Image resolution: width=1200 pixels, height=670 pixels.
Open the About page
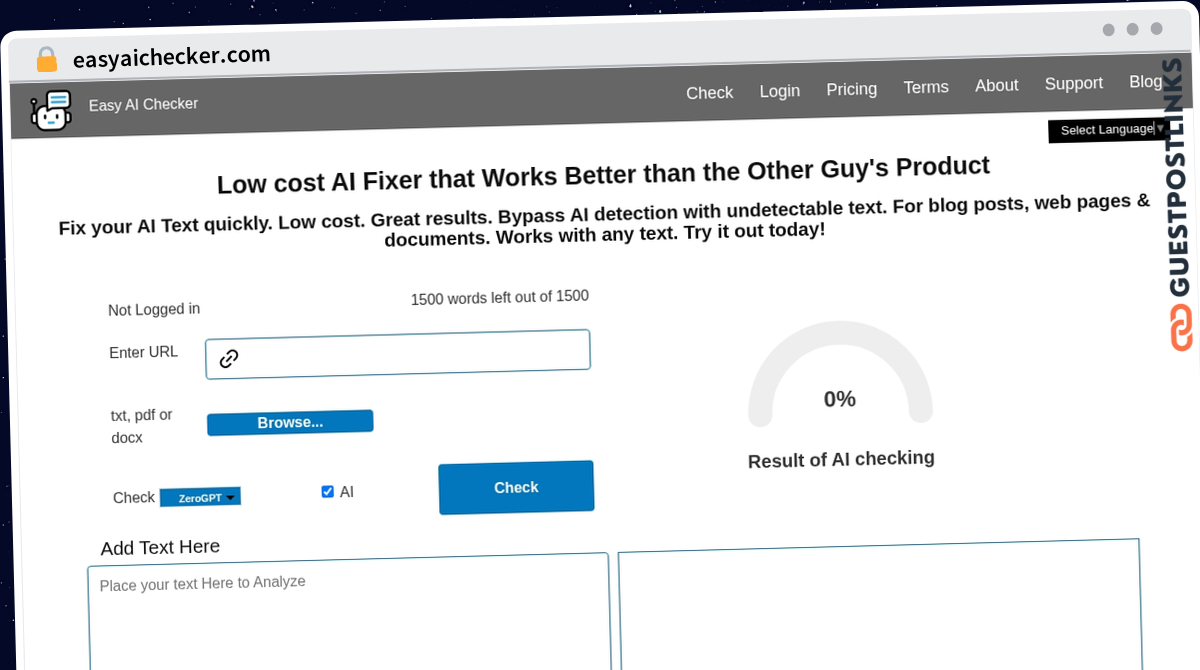997,85
